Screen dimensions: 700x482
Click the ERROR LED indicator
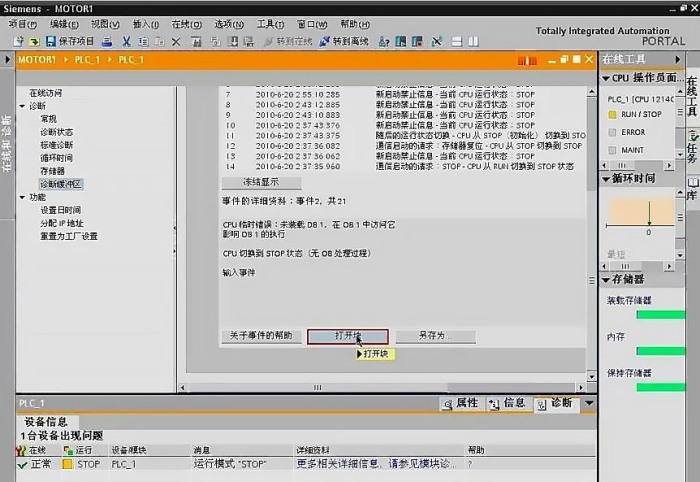(612, 133)
